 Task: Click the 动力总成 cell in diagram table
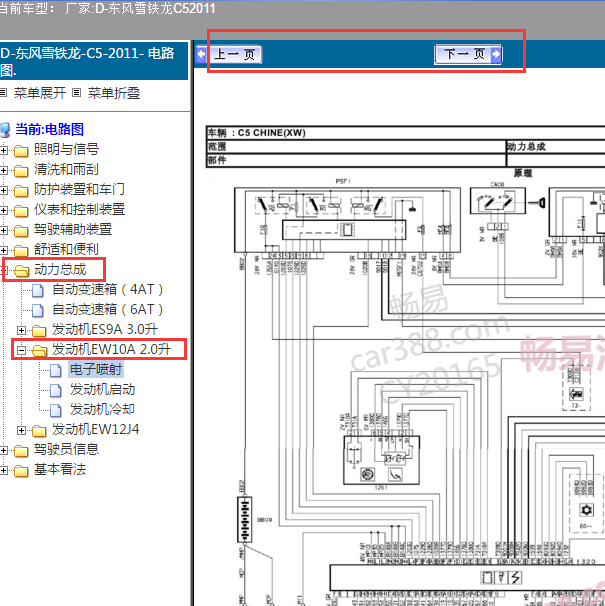(556, 146)
